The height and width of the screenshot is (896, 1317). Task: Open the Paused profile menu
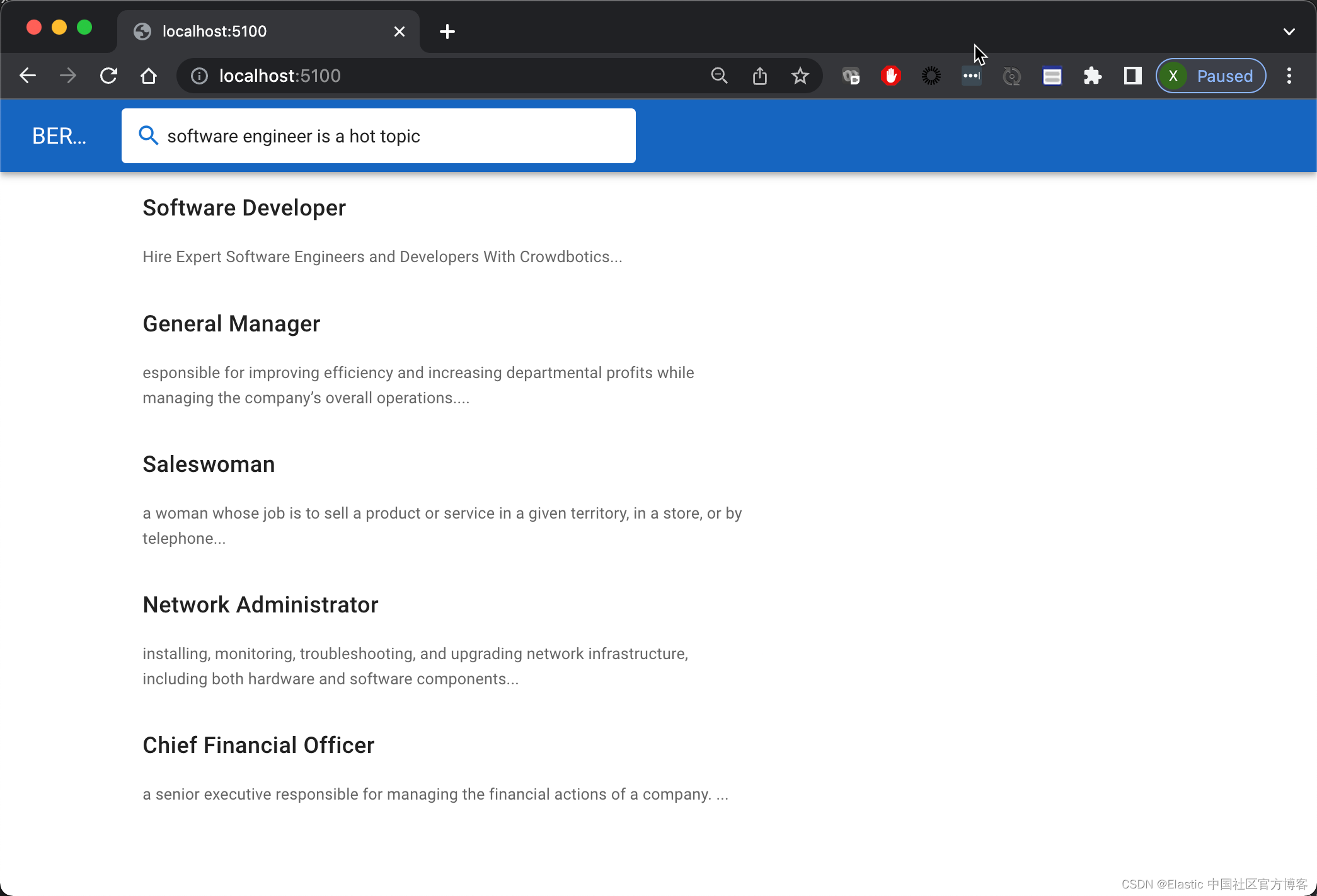1211,76
